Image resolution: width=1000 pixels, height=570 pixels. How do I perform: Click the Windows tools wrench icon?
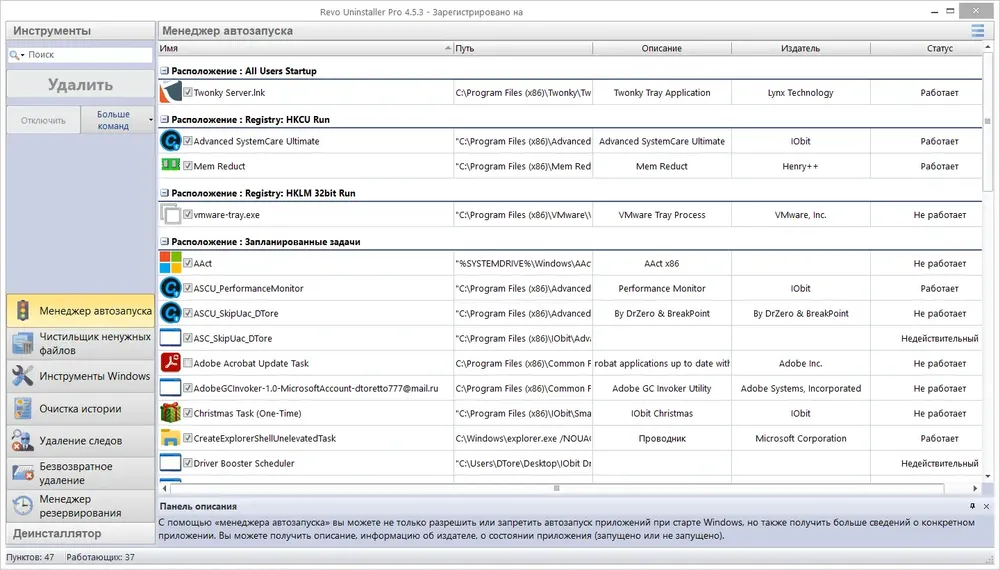click(22, 376)
